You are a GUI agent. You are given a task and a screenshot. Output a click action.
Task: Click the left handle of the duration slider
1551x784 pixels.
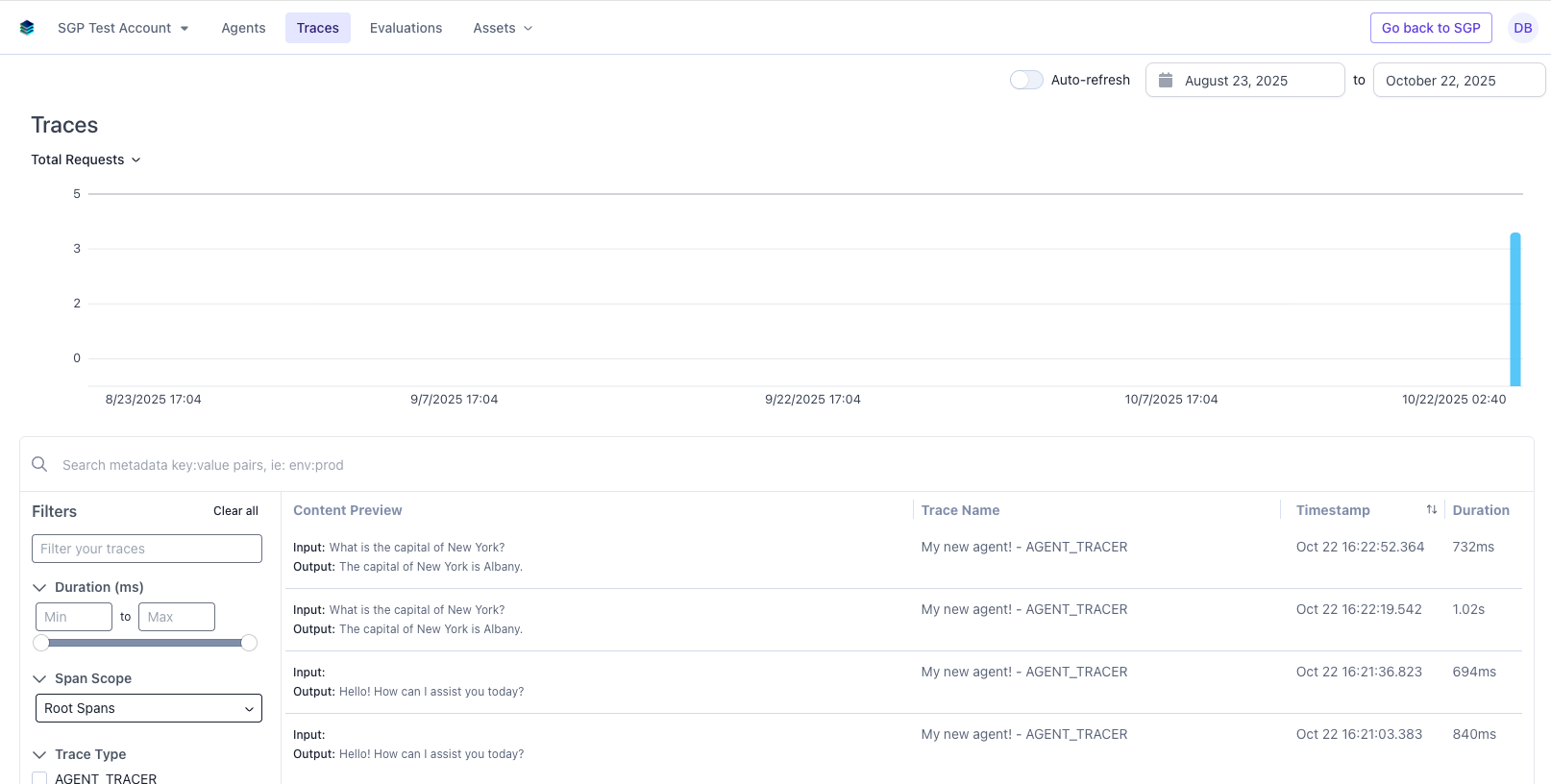[41, 643]
